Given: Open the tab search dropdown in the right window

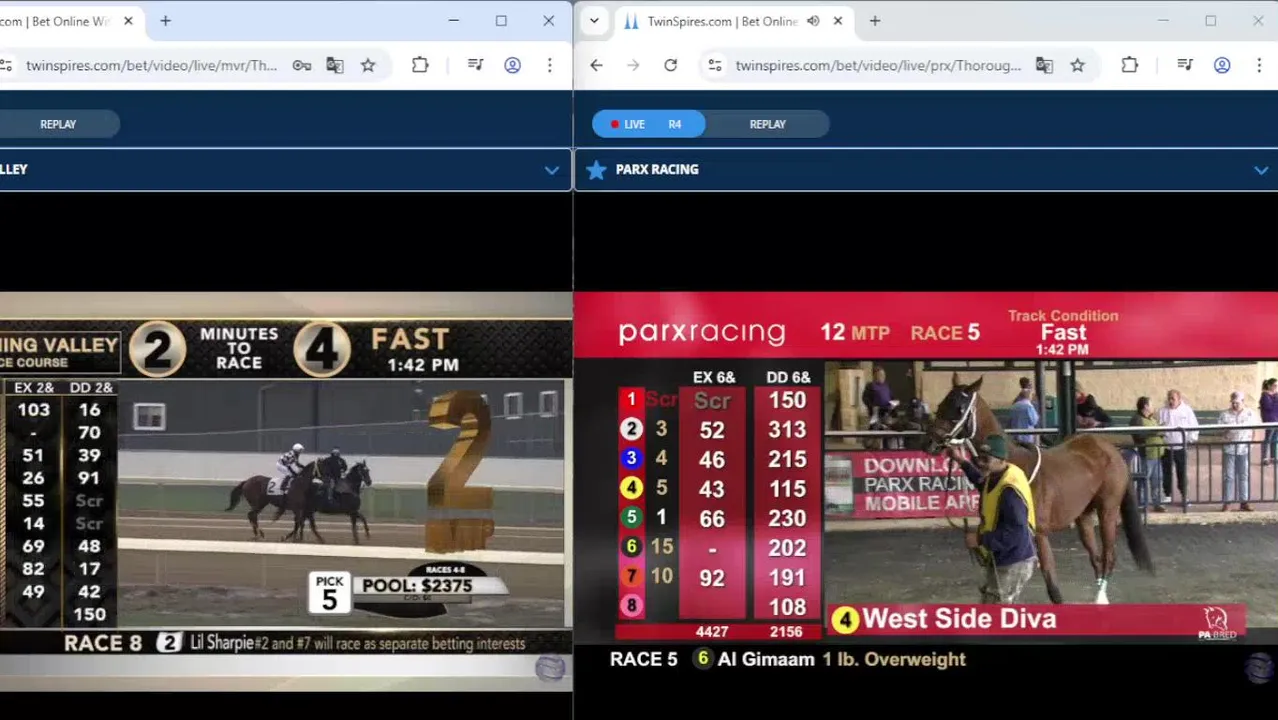Looking at the screenshot, I should pyautogui.click(x=594, y=21).
